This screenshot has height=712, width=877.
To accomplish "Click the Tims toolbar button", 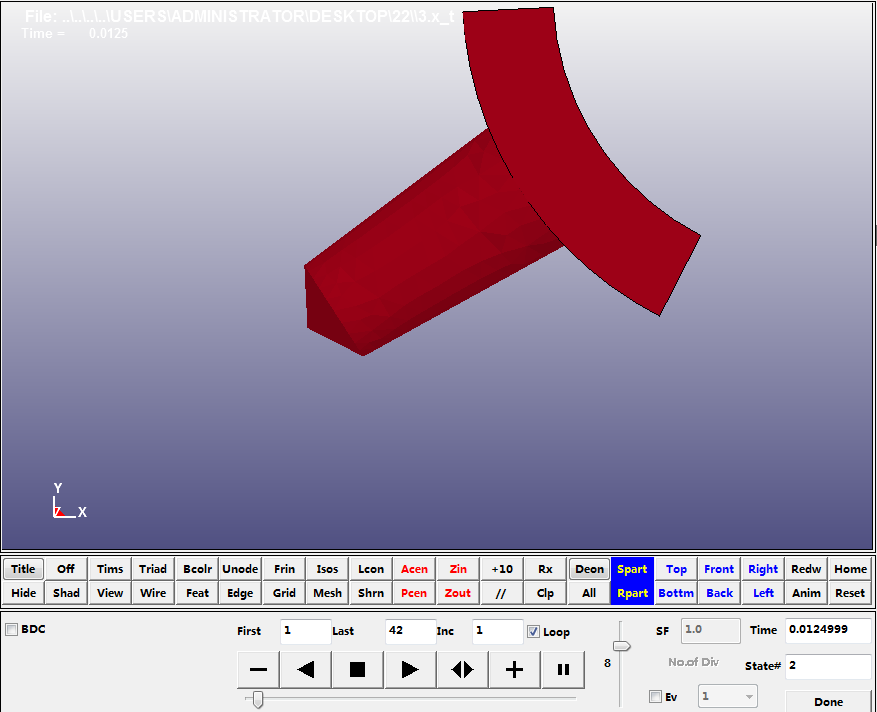I will [110, 569].
